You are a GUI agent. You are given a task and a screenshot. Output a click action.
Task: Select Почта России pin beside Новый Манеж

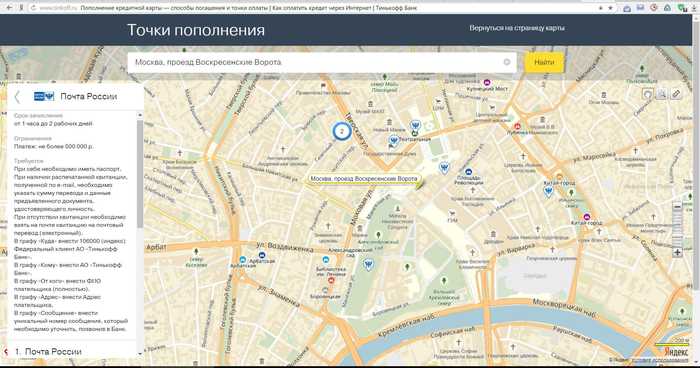(x=393, y=141)
